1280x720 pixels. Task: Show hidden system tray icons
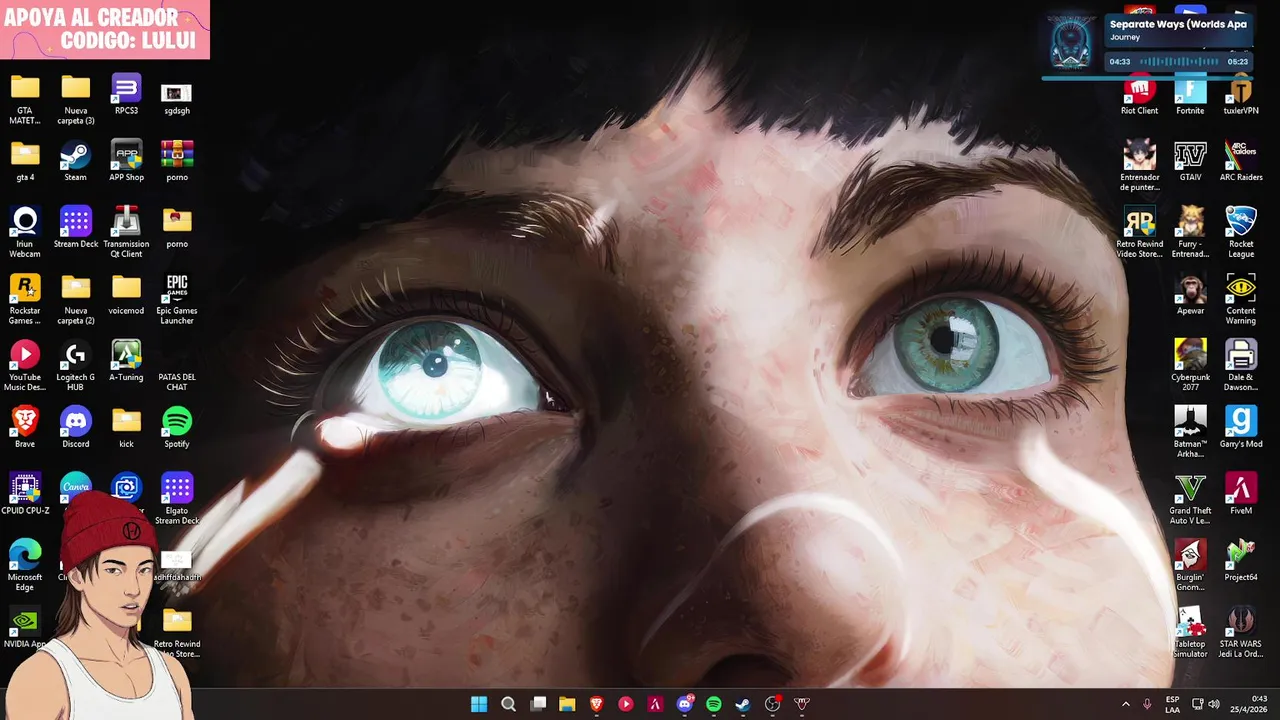[1126, 704]
